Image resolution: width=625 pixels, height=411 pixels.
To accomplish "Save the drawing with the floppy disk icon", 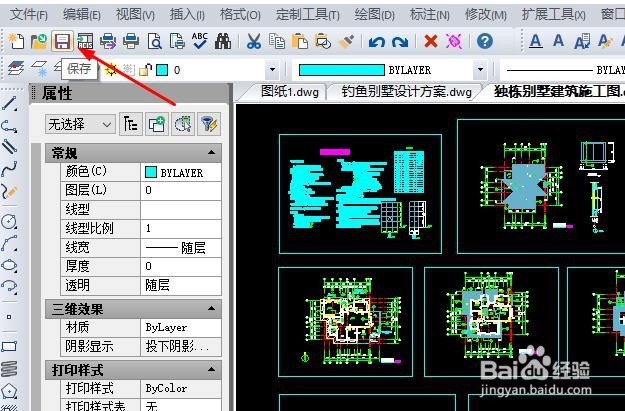I will pyautogui.click(x=62, y=41).
